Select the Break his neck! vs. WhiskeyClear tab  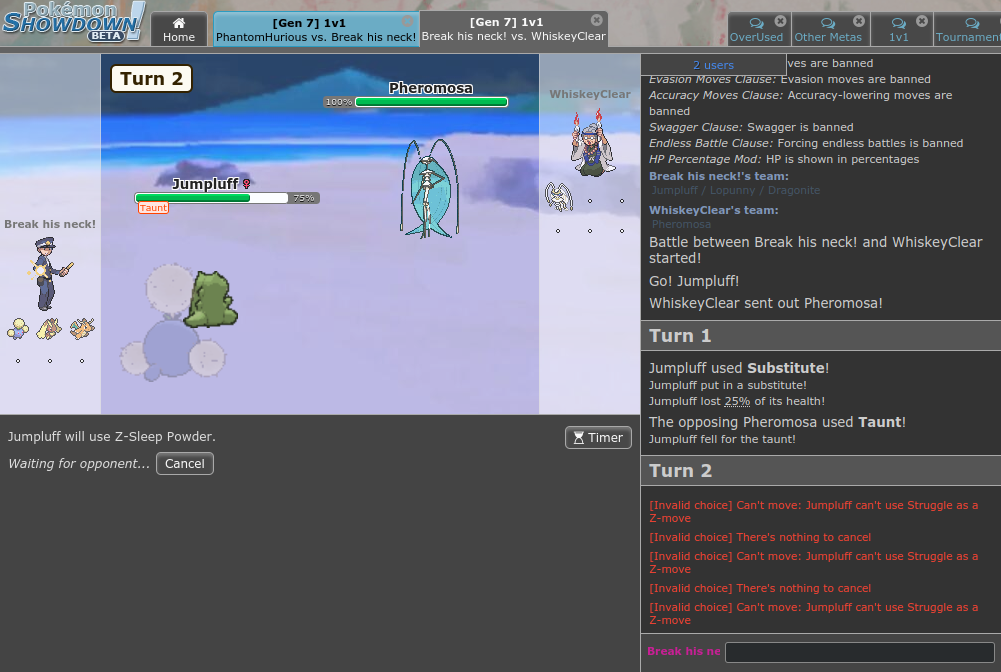(x=513, y=29)
